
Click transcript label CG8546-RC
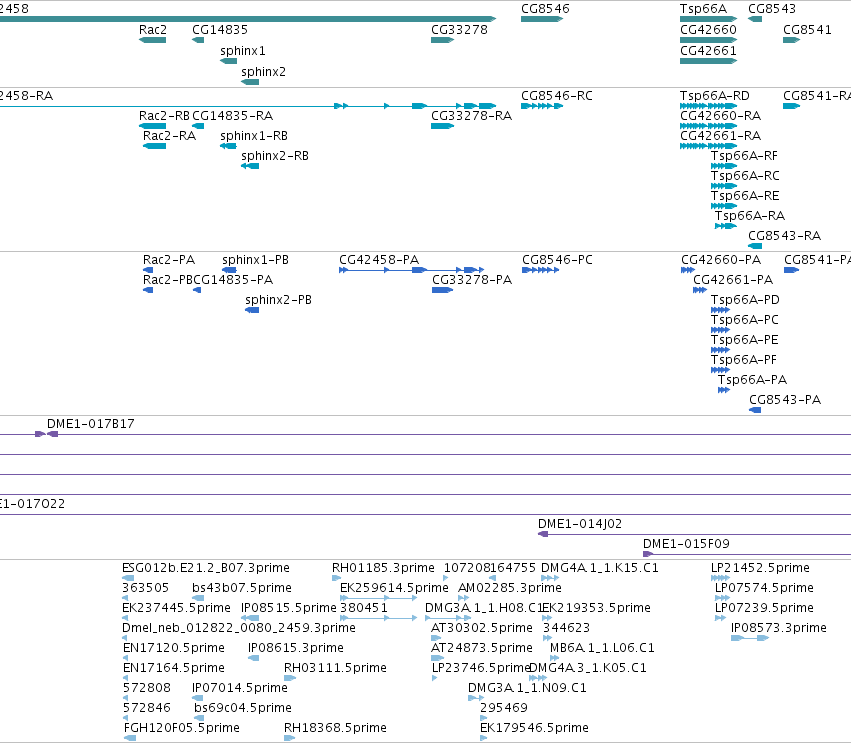(557, 96)
